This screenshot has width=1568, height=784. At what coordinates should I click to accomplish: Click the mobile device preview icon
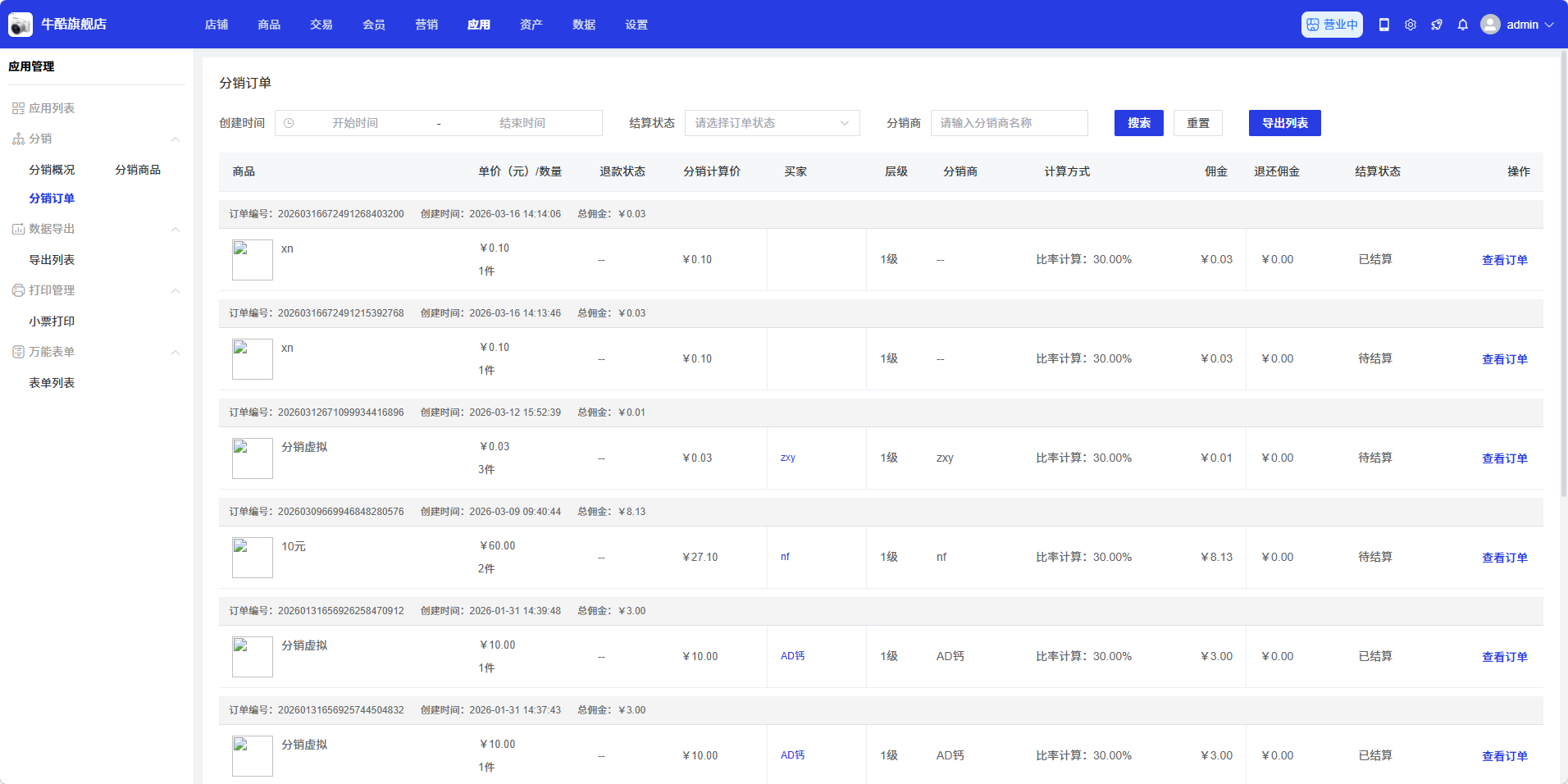[x=1384, y=25]
